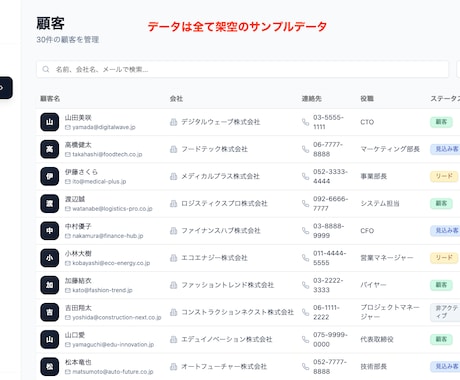Click the 役職 column header
This screenshot has height=380, width=460.
[367, 99]
